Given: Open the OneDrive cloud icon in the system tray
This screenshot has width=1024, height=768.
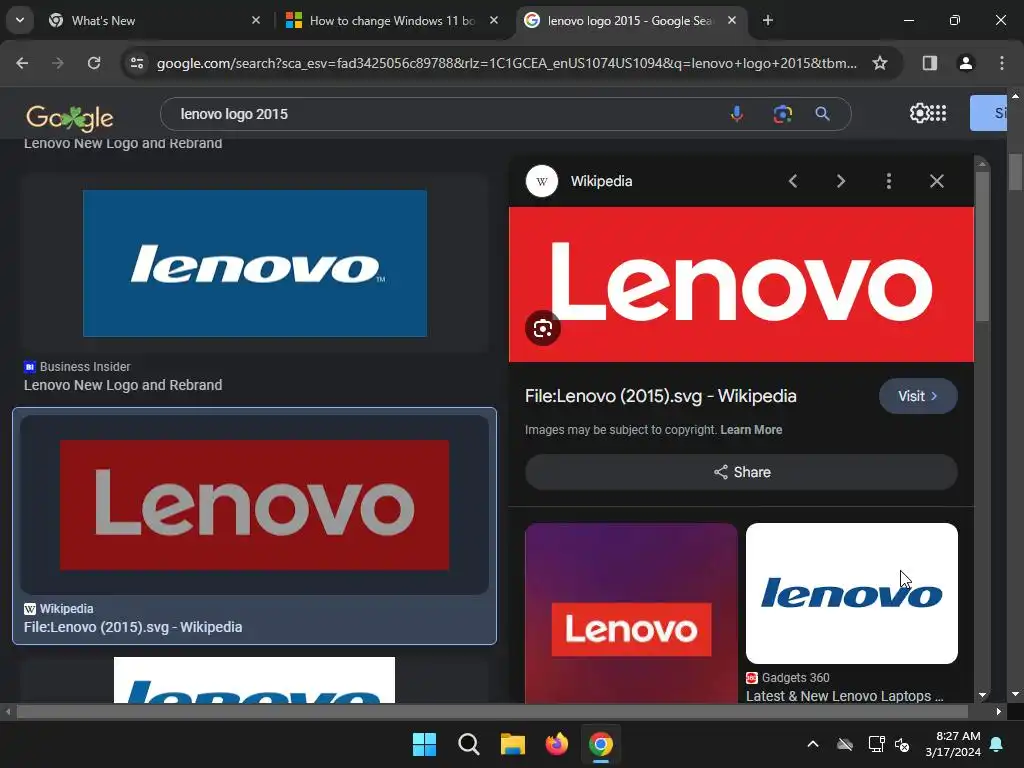Looking at the screenshot, I should [845, 744].
